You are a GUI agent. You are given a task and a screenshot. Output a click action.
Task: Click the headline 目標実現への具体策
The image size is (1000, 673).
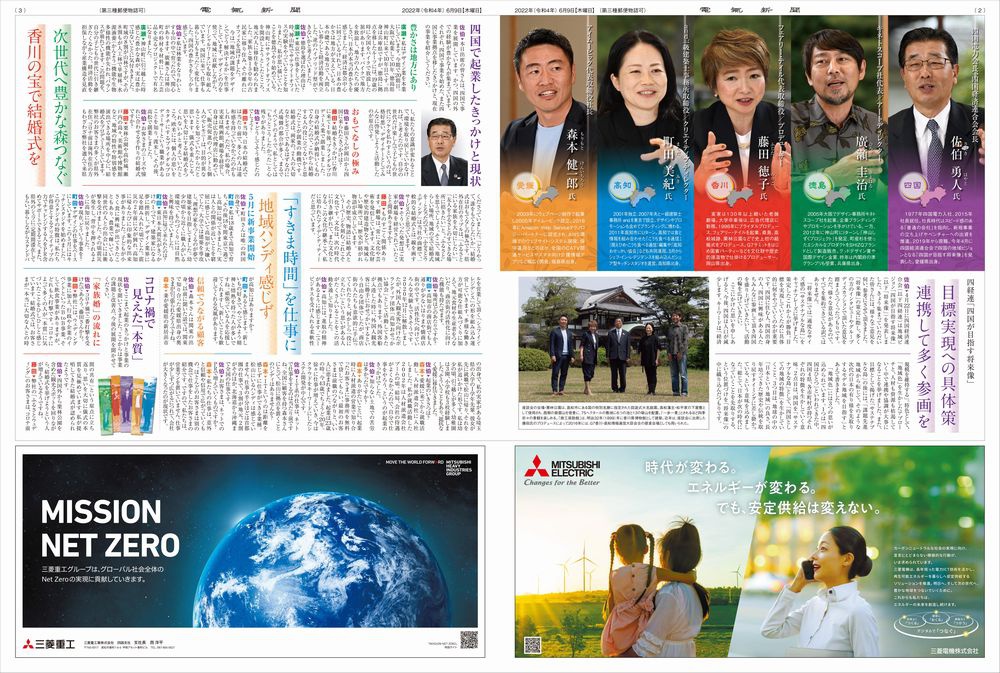[948, 354]
